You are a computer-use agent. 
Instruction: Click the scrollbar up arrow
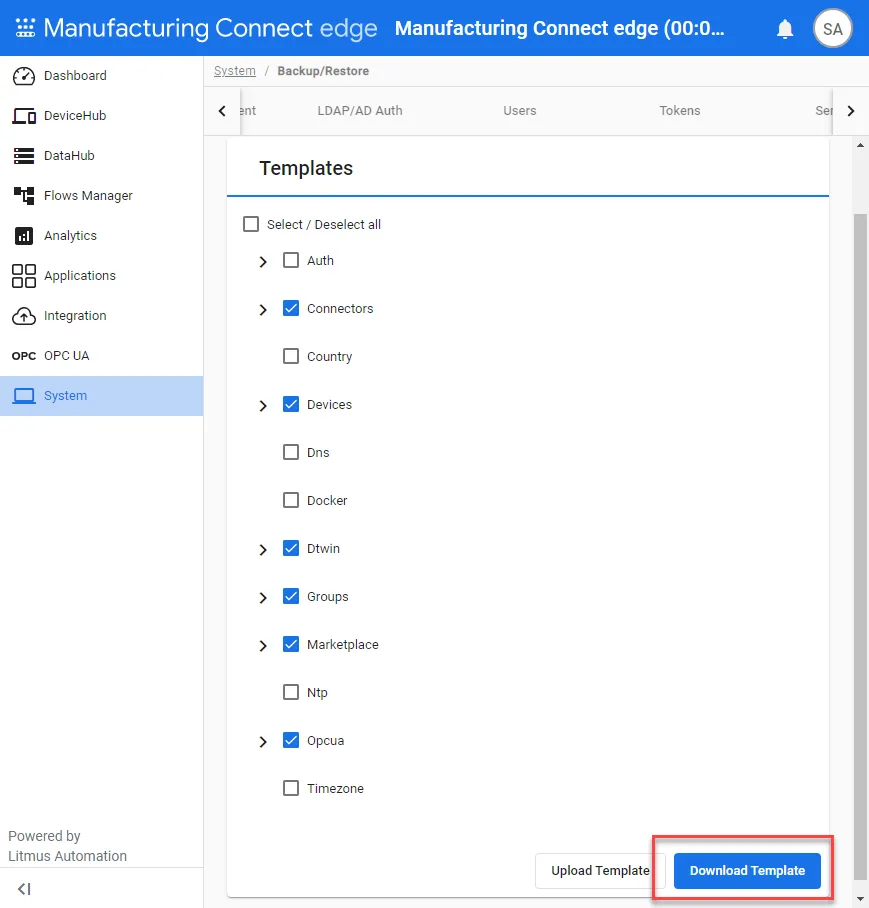point(860,145)
